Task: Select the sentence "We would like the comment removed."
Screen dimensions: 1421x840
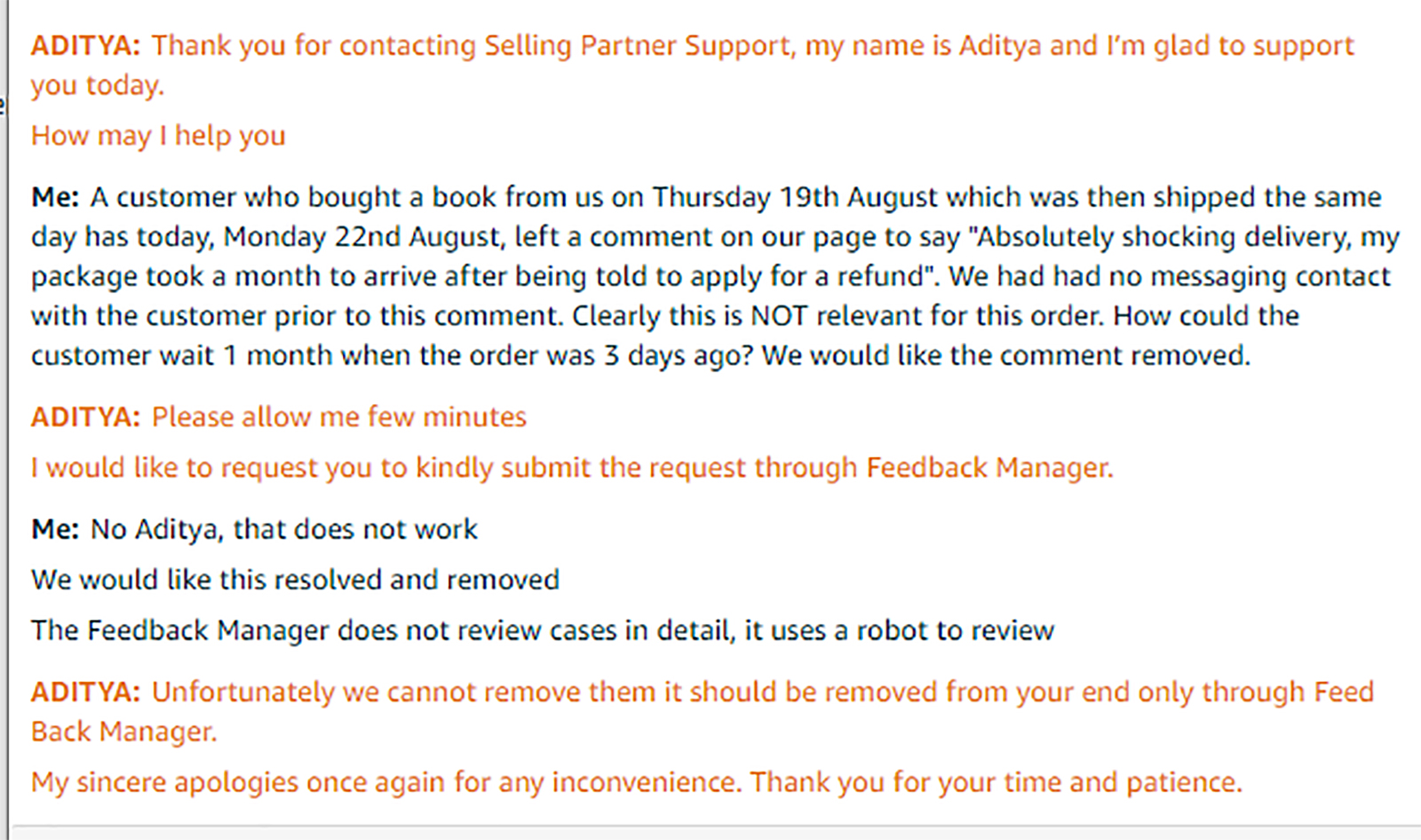Action: coord(1005,356)
